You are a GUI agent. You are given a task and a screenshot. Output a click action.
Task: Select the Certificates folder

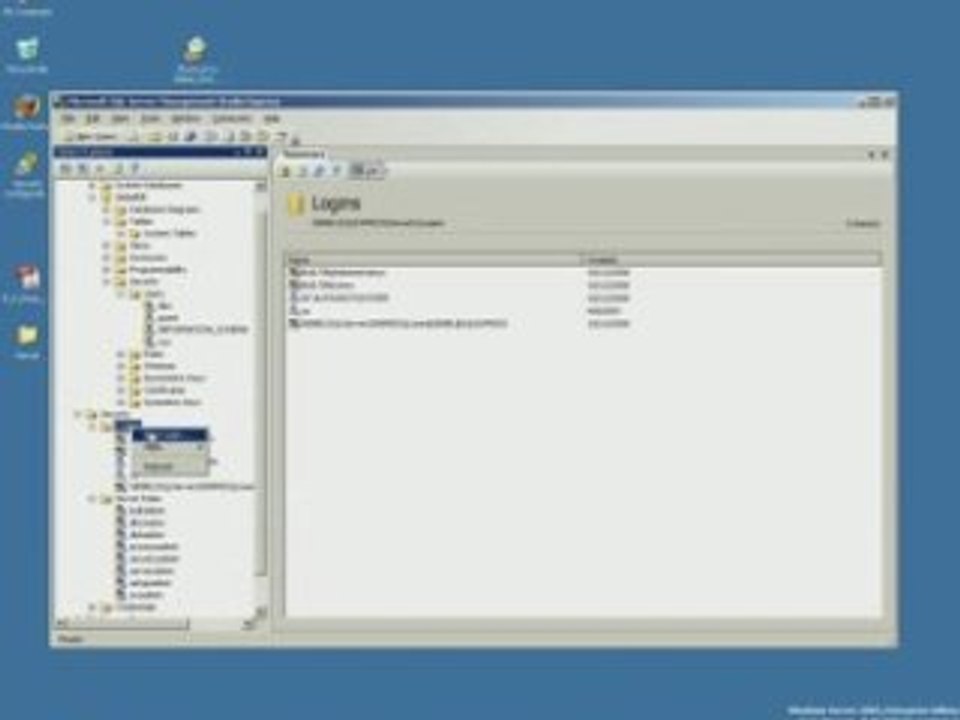165,390
